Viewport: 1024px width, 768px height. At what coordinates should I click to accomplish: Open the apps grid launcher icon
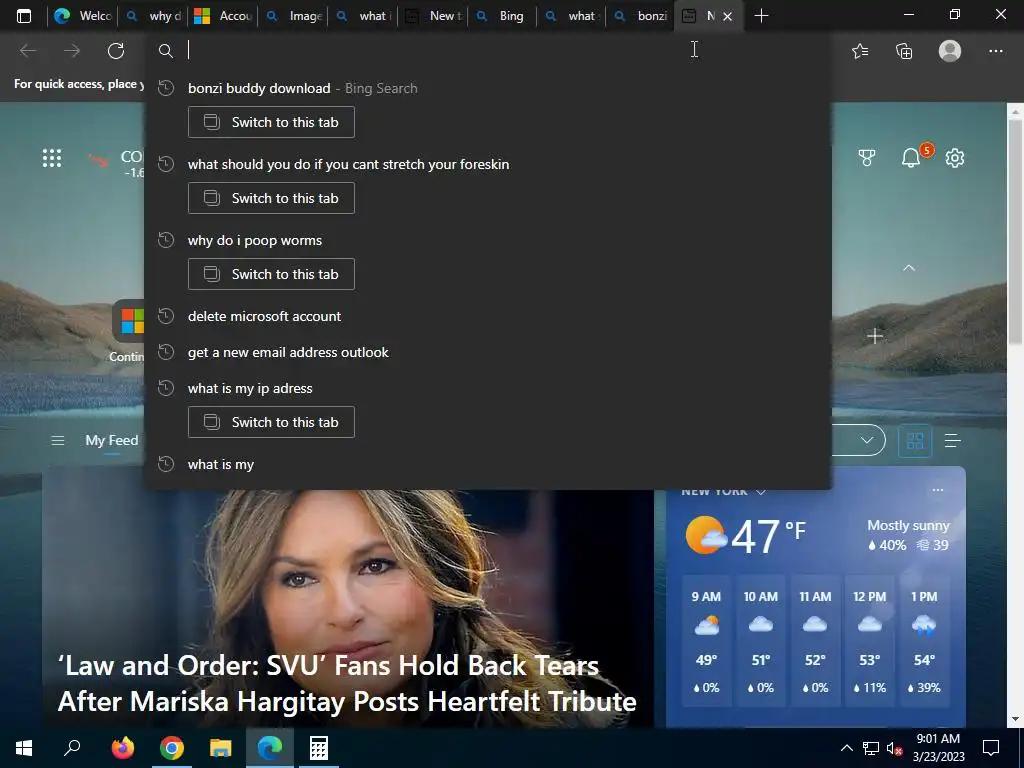52,157
